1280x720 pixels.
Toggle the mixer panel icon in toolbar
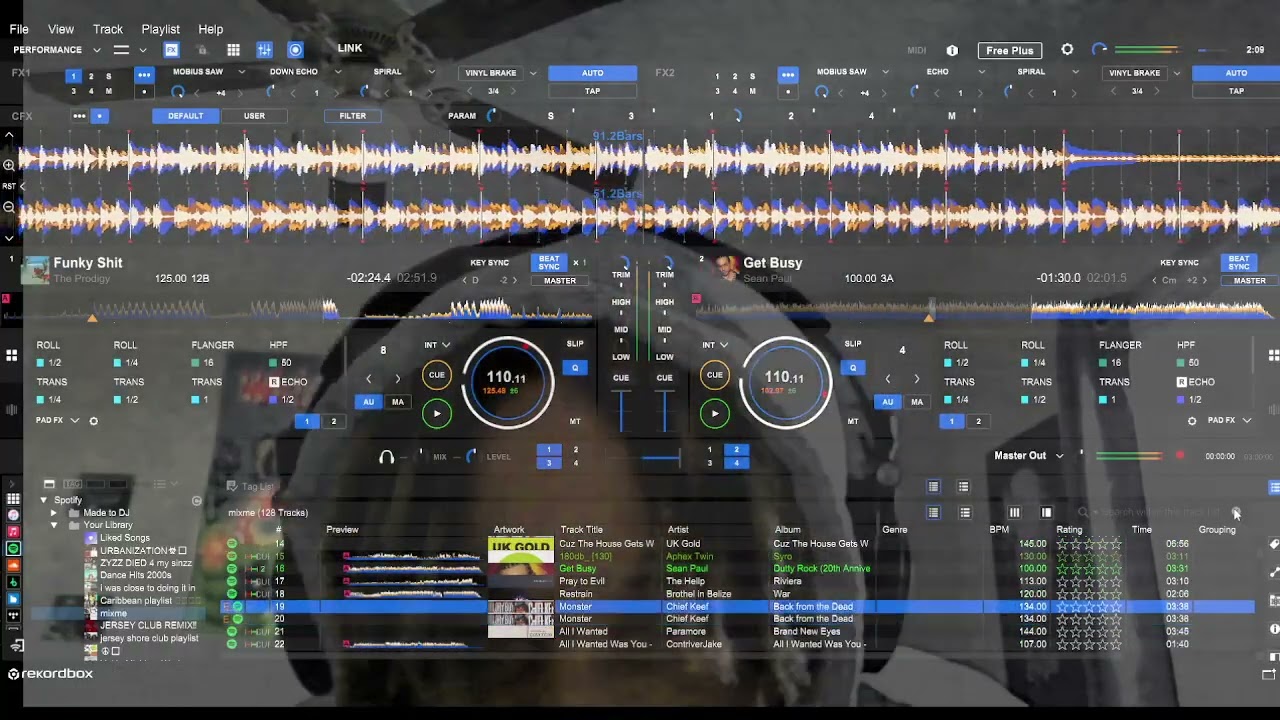pos(264,50)
